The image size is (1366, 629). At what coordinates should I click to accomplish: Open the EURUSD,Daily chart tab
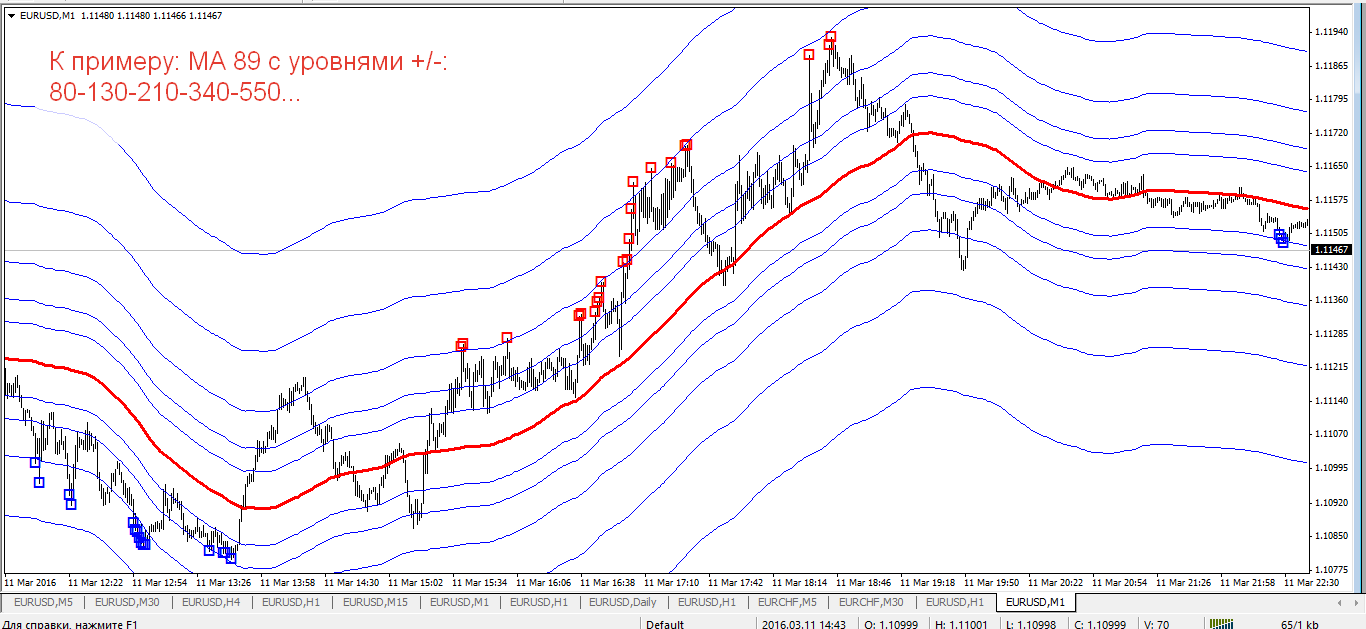pyautogui.click(x=623, y=602)
